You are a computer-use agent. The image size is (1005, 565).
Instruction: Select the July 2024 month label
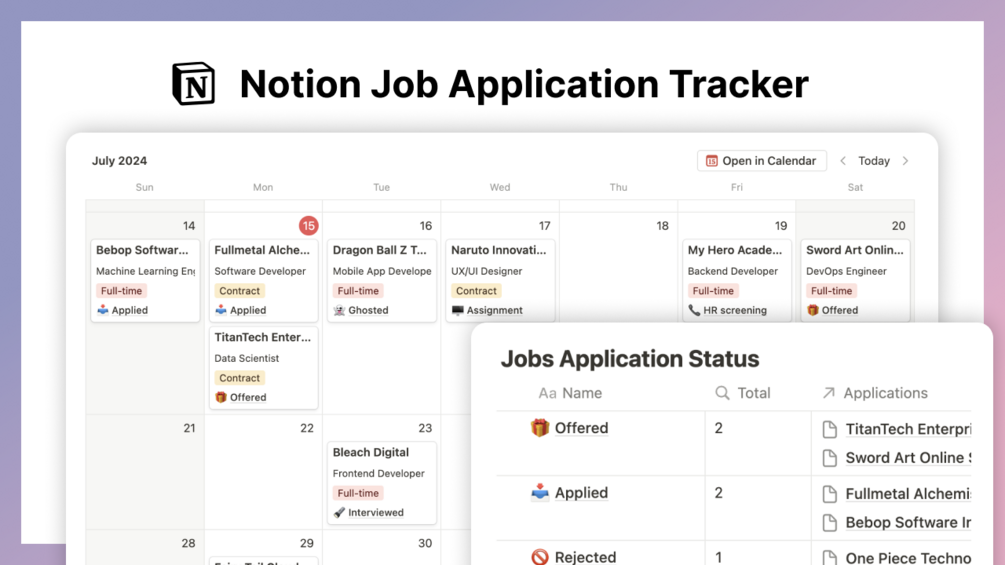[119, 161]
